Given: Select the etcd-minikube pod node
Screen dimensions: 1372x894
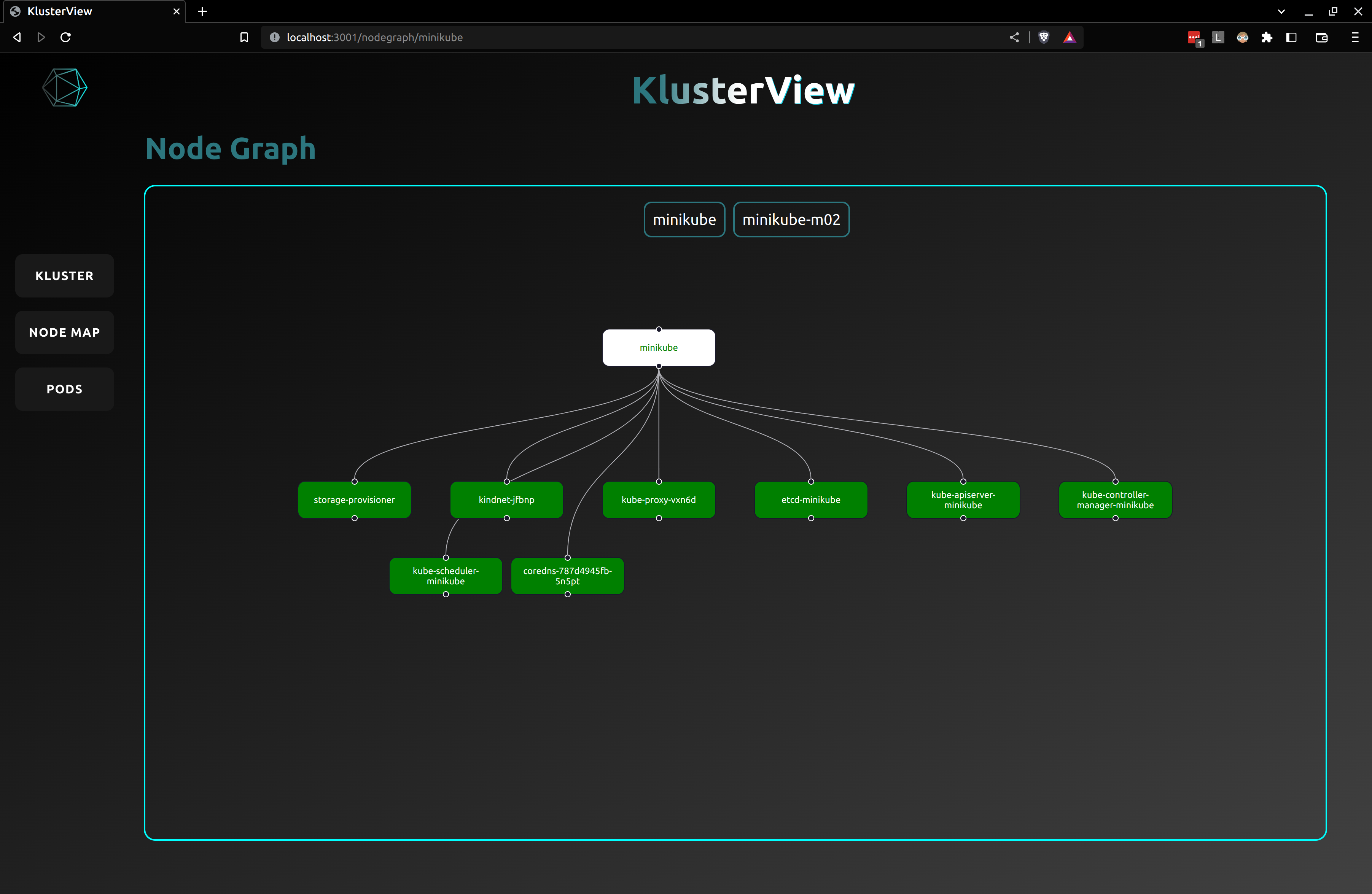Looking at the screenshot, I should coord(811,500).
